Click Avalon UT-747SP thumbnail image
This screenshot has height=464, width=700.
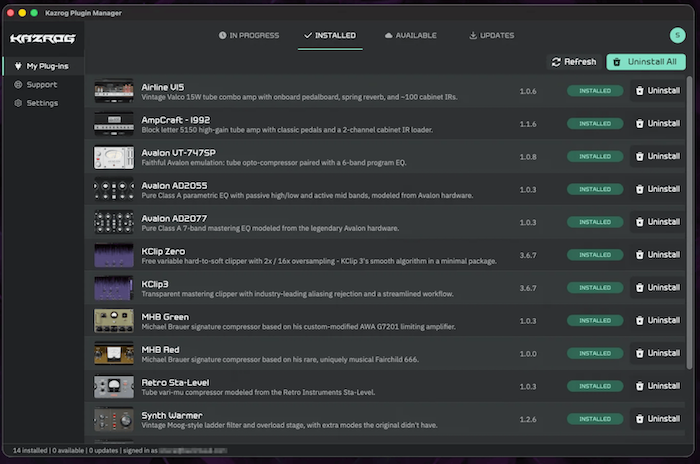[x=114, y=157]
